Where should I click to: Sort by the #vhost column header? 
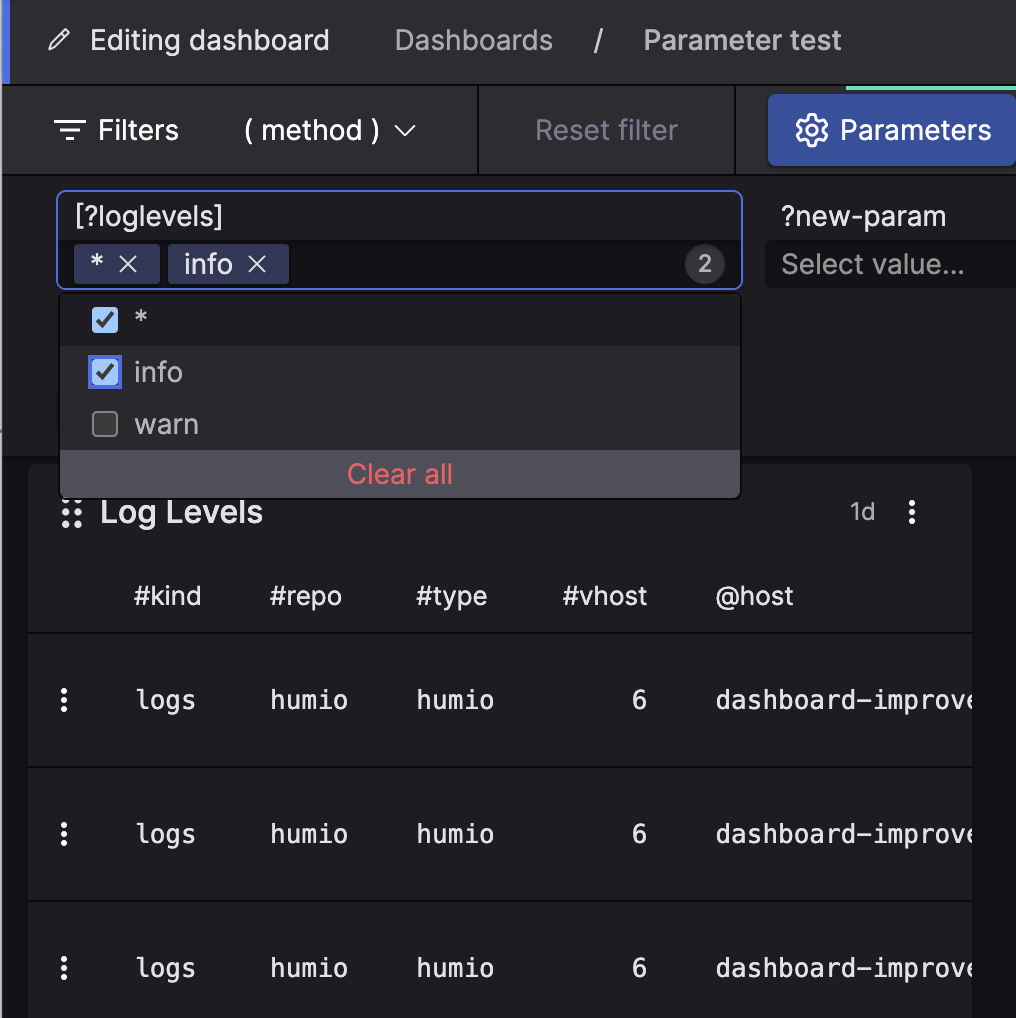point(605,597)
